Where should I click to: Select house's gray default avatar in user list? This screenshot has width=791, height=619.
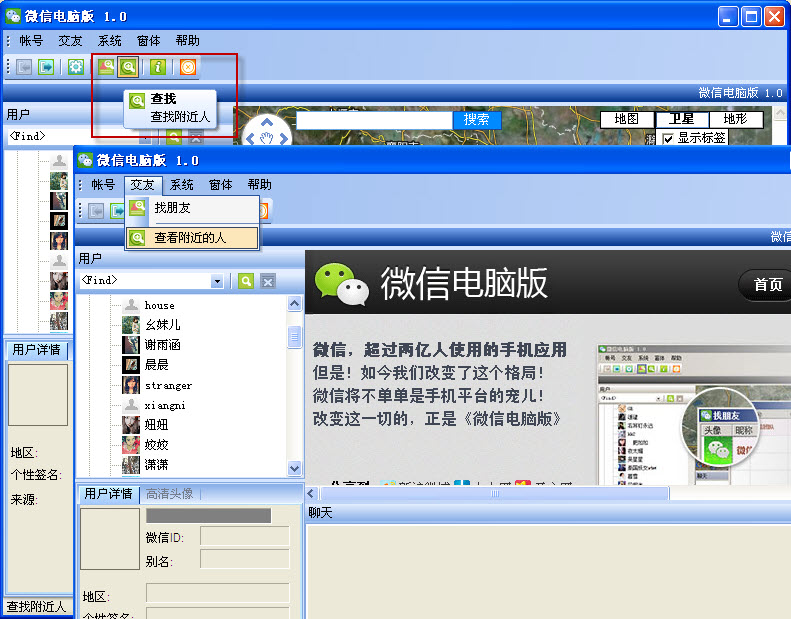pos(131,305)
